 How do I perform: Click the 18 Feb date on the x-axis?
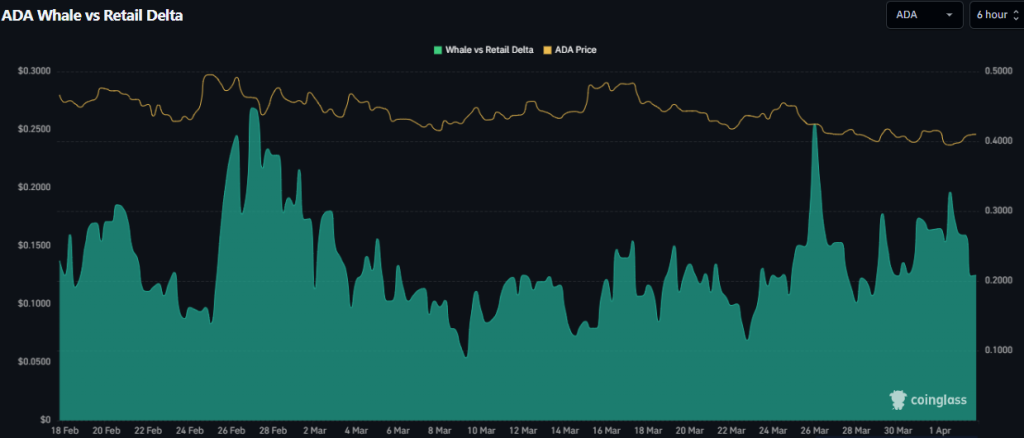(64, 430)
